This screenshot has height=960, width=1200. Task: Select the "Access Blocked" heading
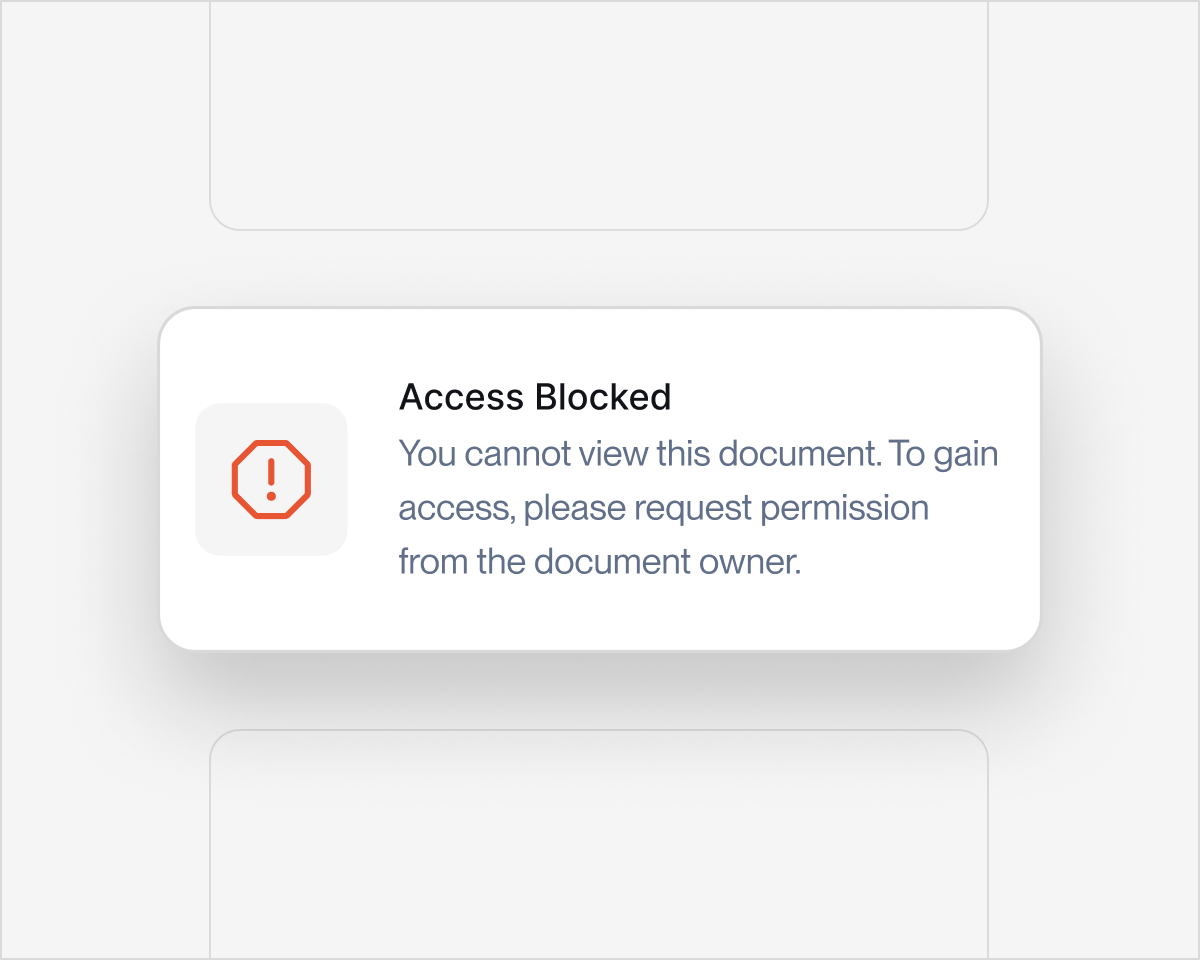click(535, 397)
